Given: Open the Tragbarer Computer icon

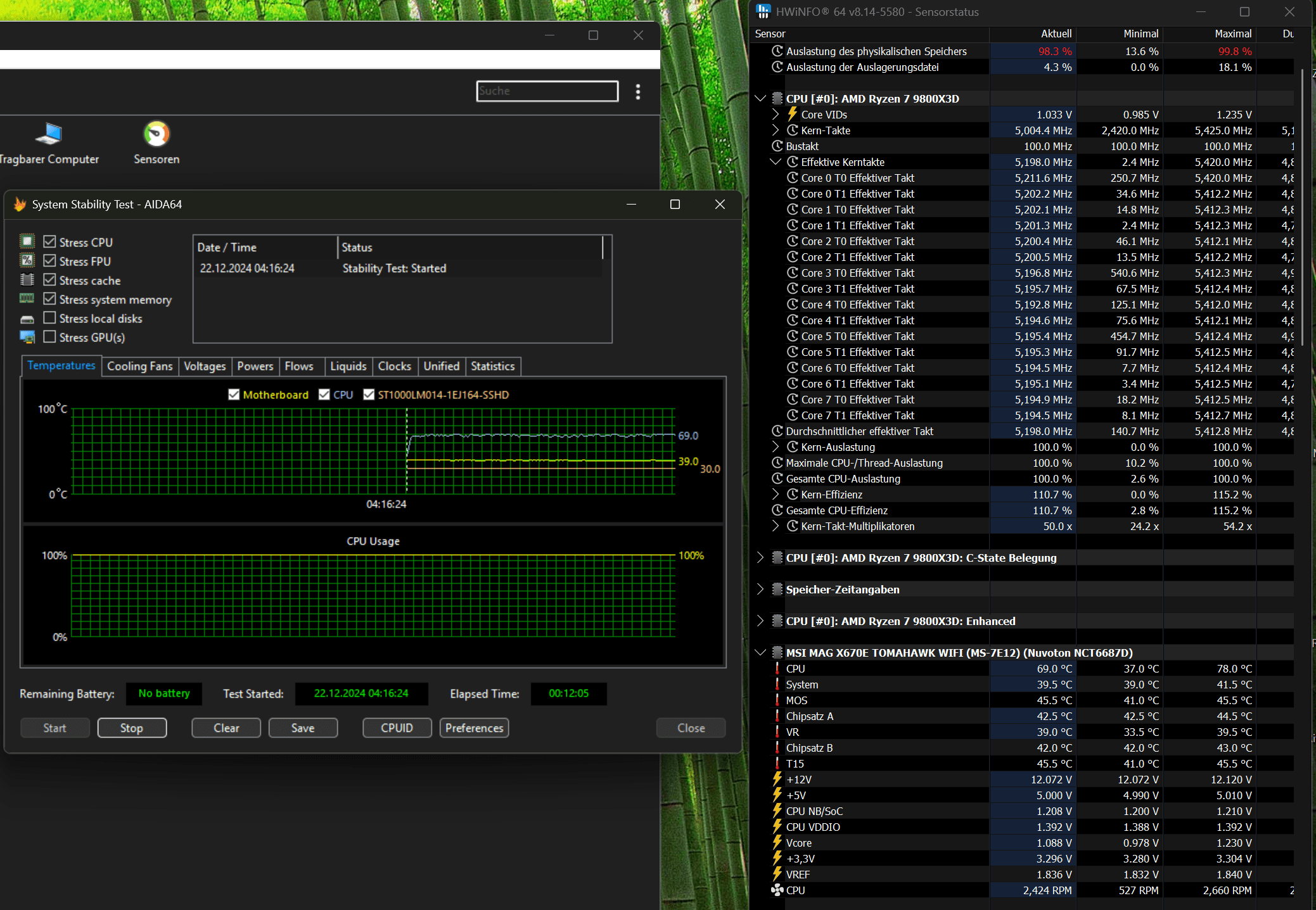Looking at the screenshot, I should (x=48, y=134).
